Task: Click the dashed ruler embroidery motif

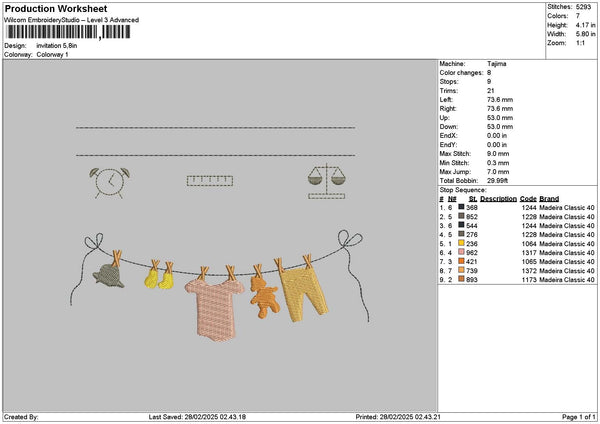Action: 210,181
